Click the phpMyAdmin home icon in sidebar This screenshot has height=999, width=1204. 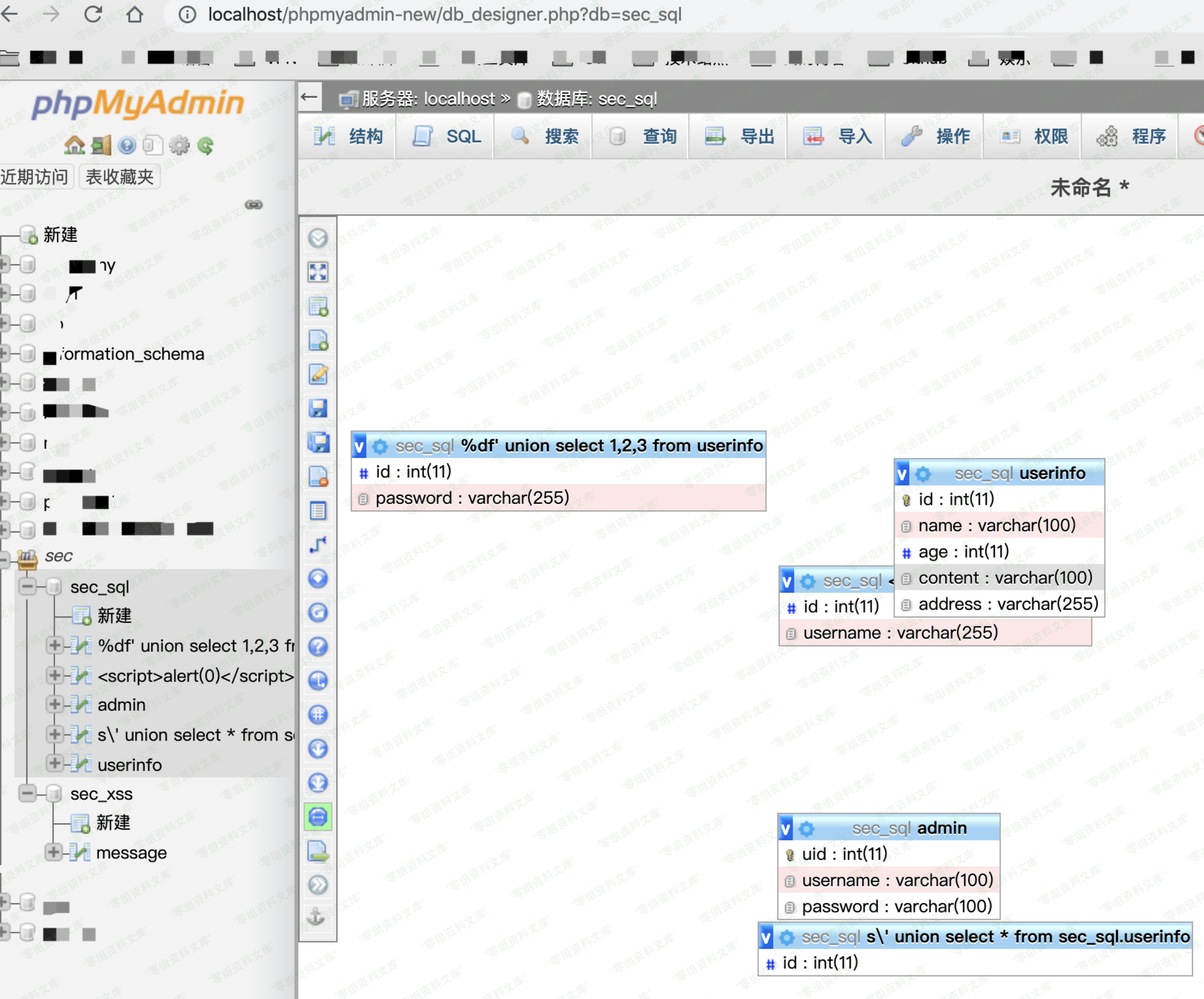(x=74, y=146)
